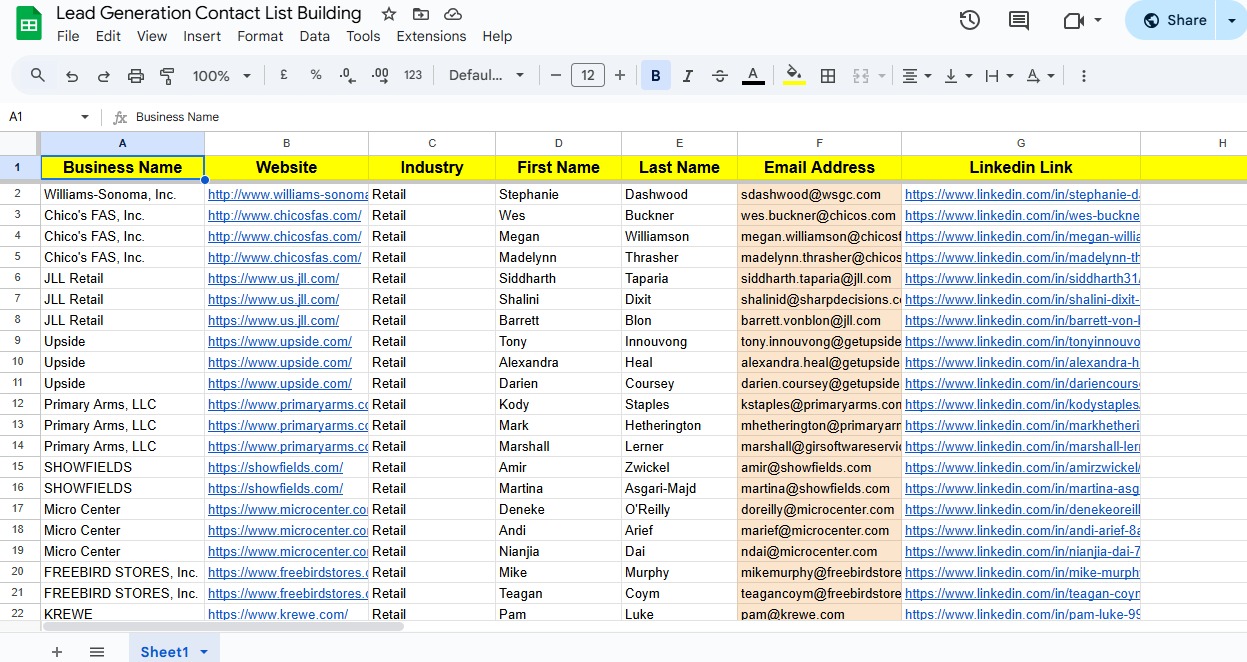
Task: Open horizontal align dropdown
Action: 917,75
